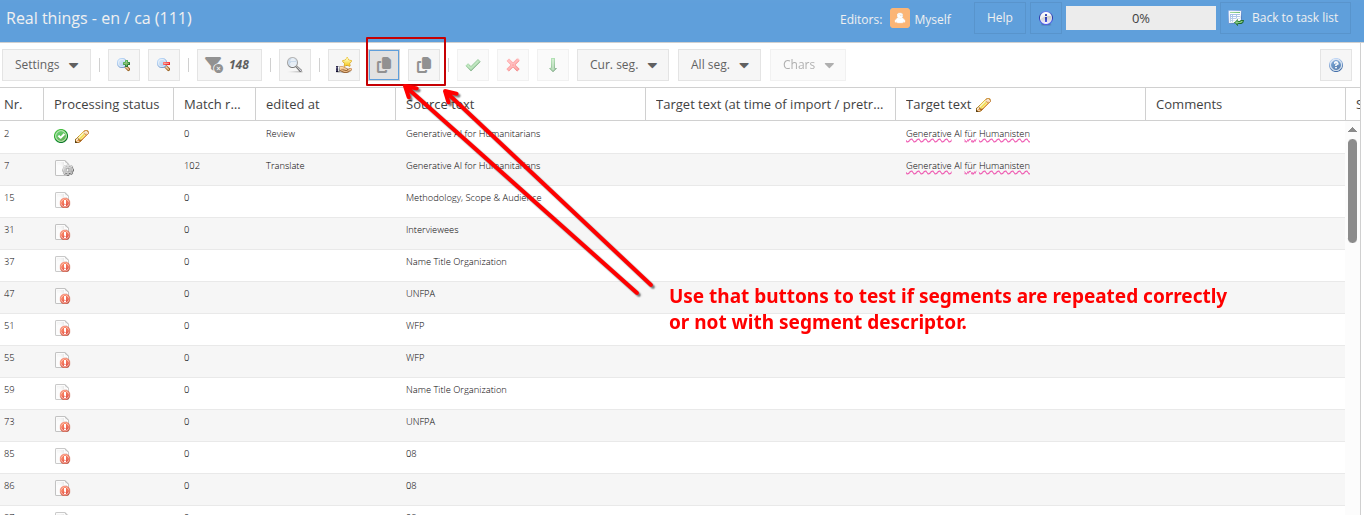Click the Processing status column header
The image size is (1364, 515).
click(107, 104)
